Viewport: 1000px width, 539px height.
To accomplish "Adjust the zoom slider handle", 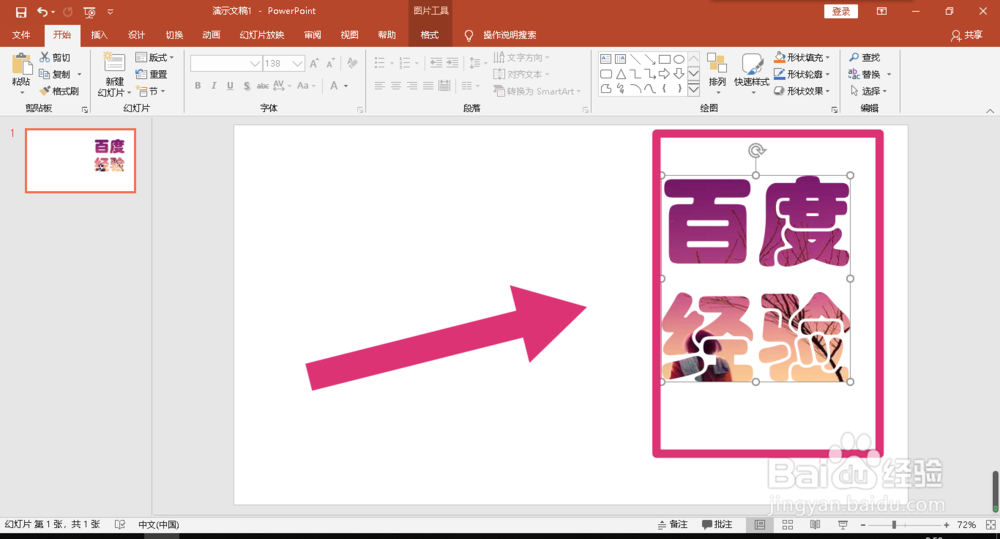I will pyautogui.click(x=894, y=524).
